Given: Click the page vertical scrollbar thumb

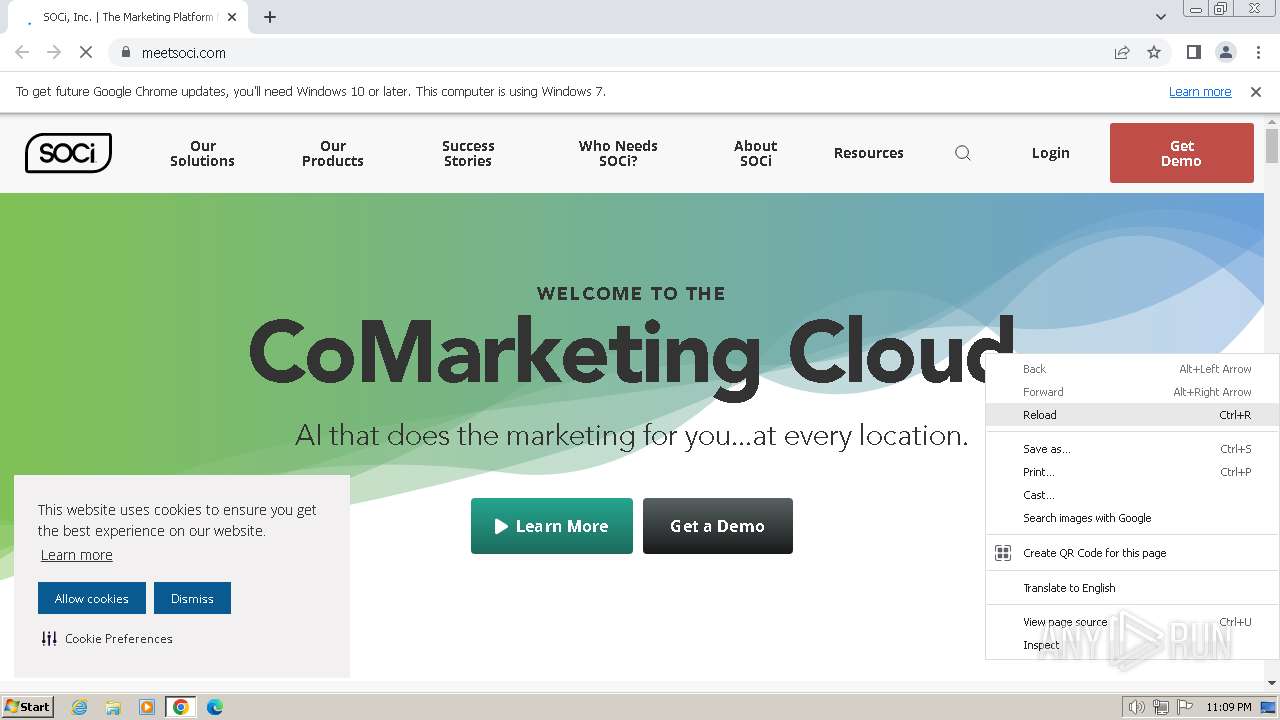Looking at the screenshot, I should click(1272, 145).
